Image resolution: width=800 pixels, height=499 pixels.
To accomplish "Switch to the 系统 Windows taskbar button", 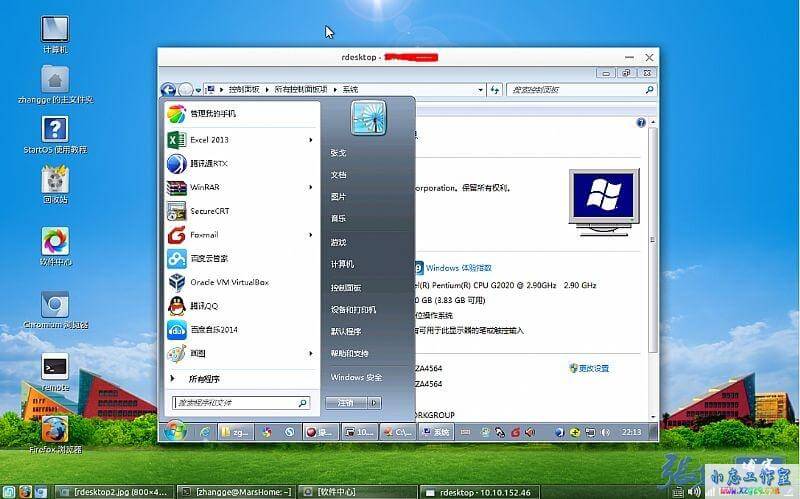I will pos(435,432).
